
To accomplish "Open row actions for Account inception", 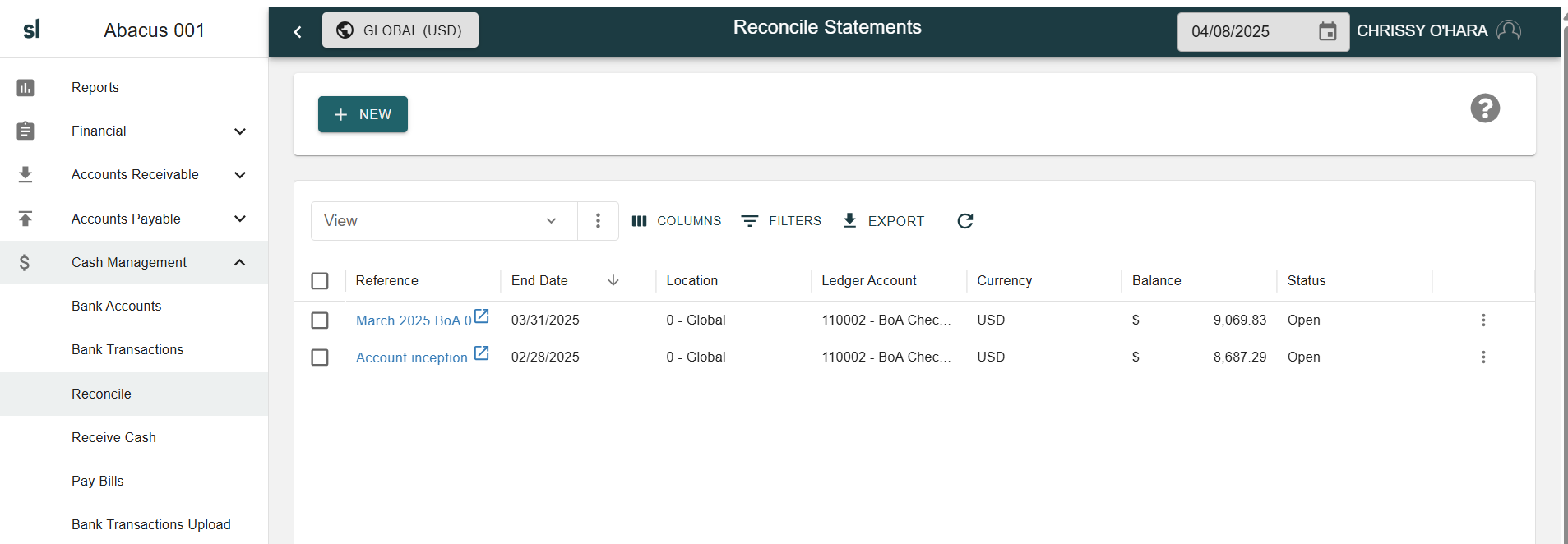I will pyautogui.click(x=1483, y=357).
